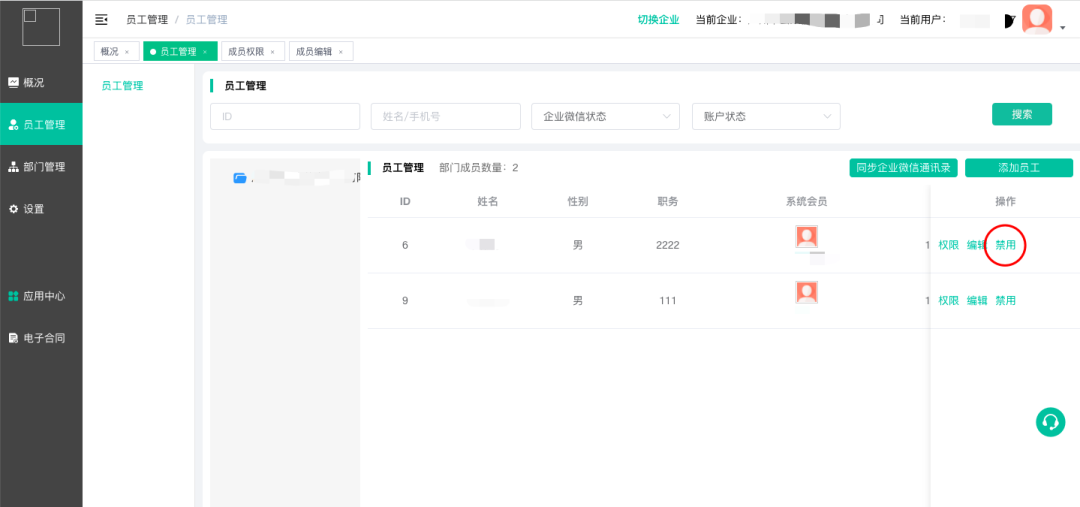Click the 系统会员 column header
The image size is (1080, 507).
point(807,202)
